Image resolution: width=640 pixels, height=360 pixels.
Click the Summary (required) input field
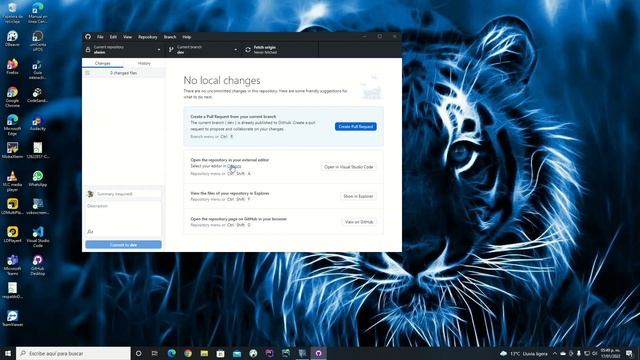click(128, 194)
